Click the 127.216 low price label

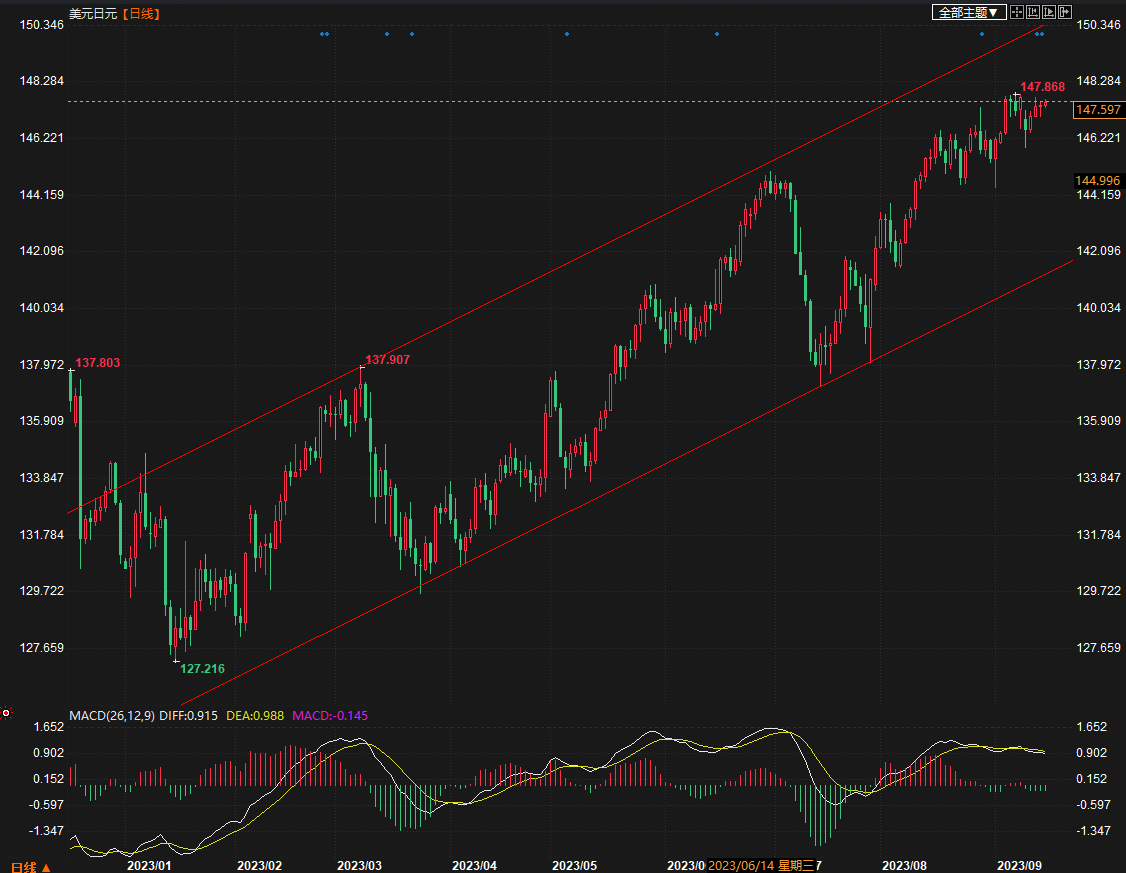point(202,668)
